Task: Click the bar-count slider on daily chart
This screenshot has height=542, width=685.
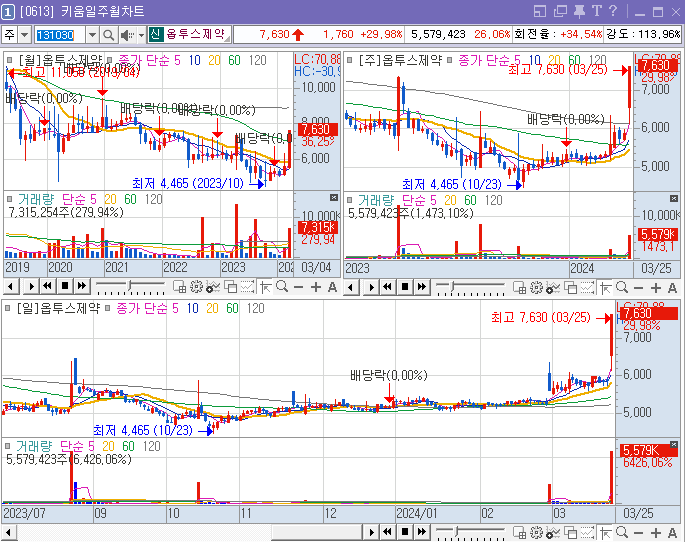Action: 471,532
